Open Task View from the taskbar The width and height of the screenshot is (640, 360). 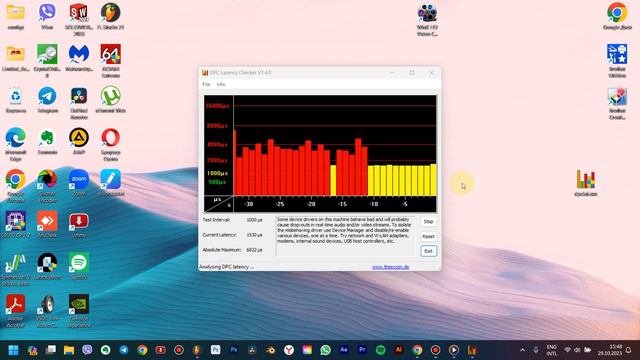[51, 350]
